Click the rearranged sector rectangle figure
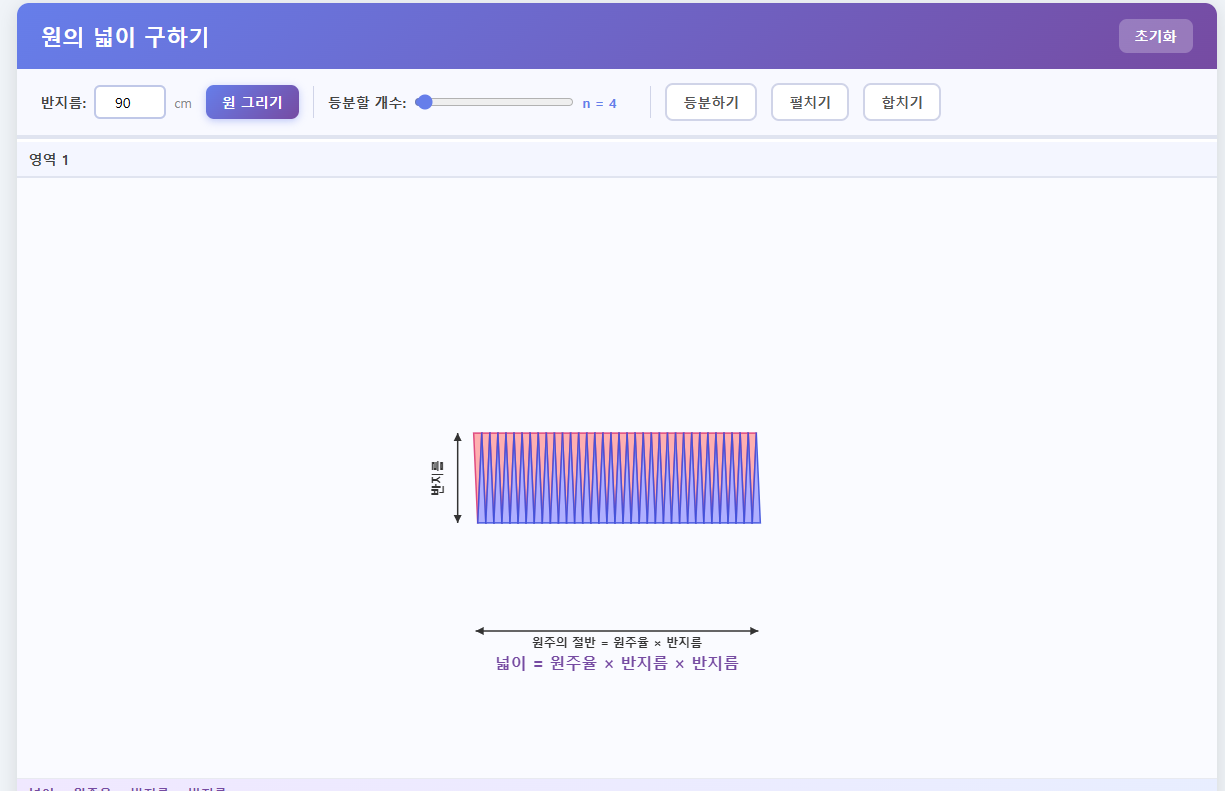 click(617, 478)
